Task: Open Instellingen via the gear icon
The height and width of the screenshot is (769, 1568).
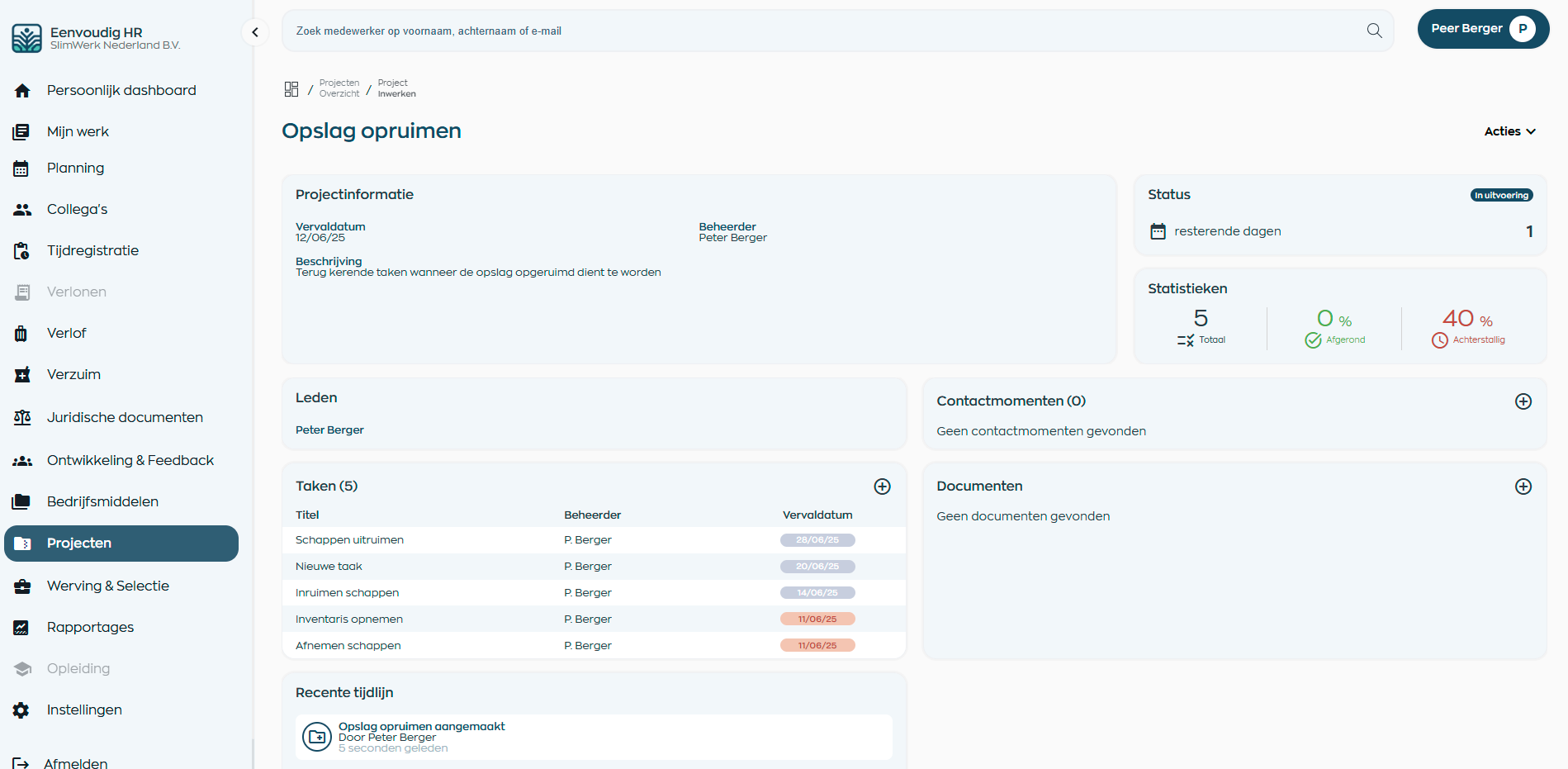Action: 21,710
